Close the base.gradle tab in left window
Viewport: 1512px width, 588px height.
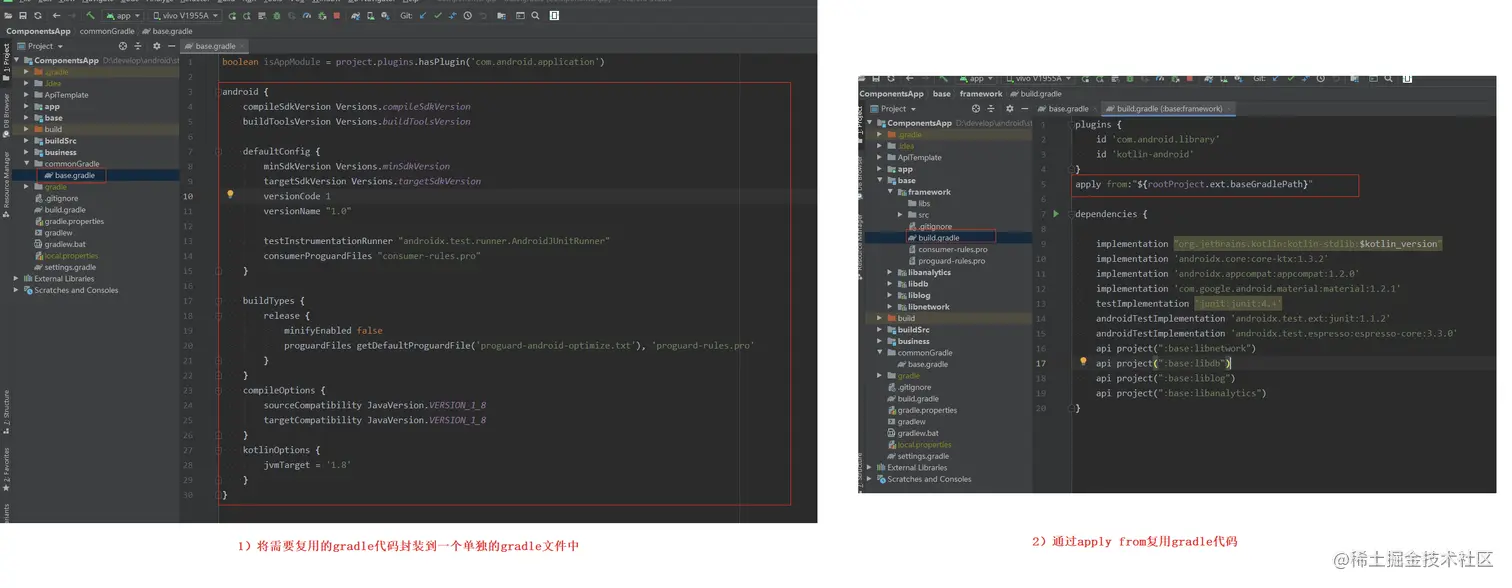click(243, 46)
